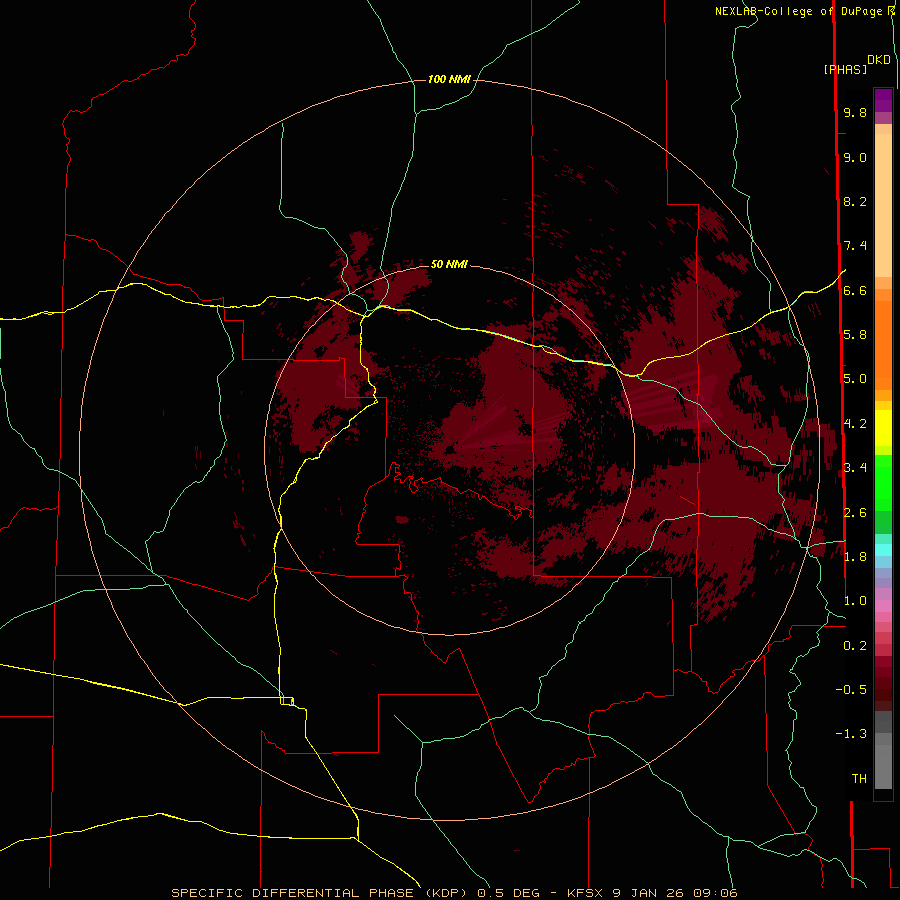This screenshot has height=900, width=900.
Task: Click the 100 NMI range ring label
Action: click(x=449, y=79)
